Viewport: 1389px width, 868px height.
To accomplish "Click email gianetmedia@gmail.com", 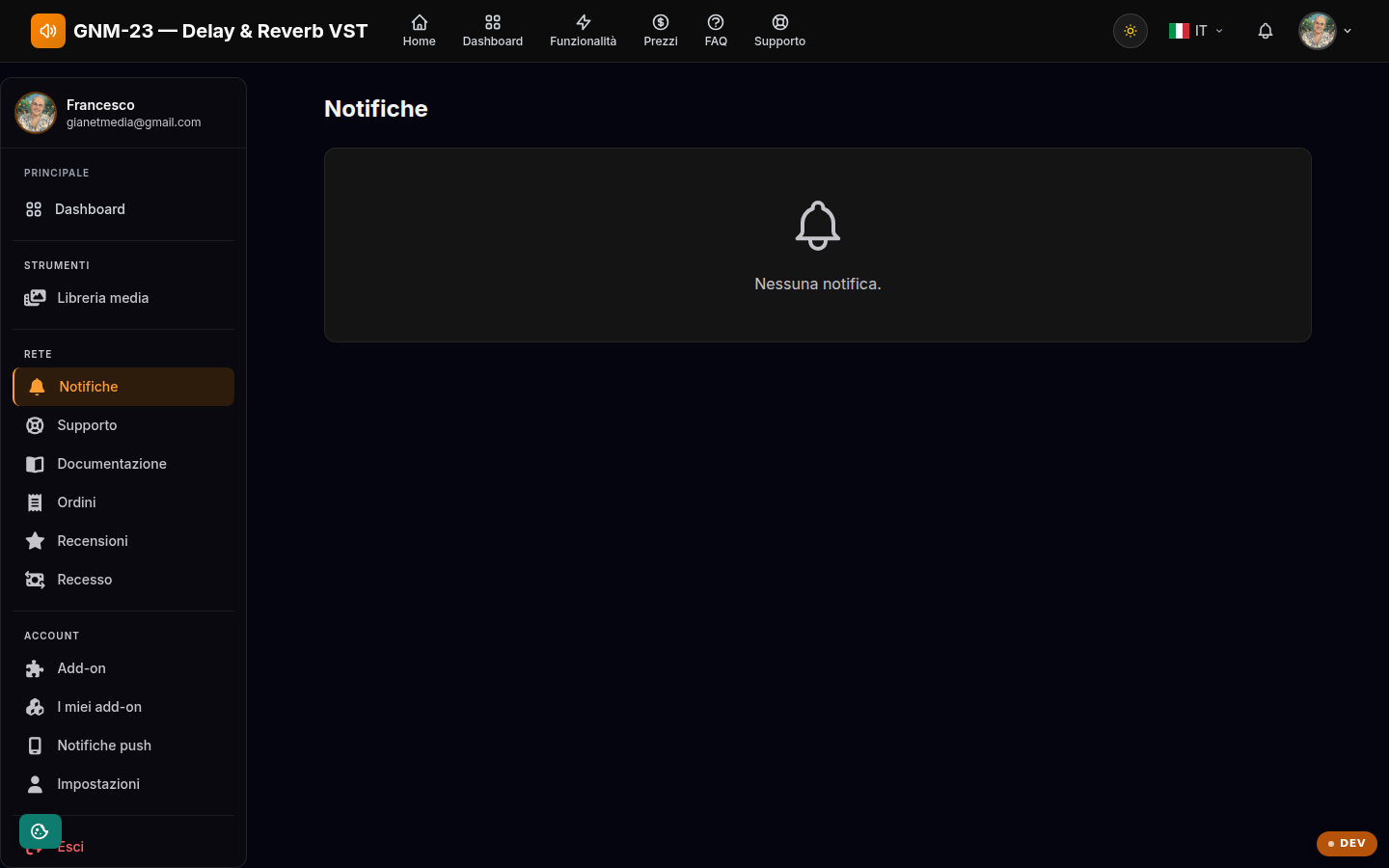I will [134, 122].
